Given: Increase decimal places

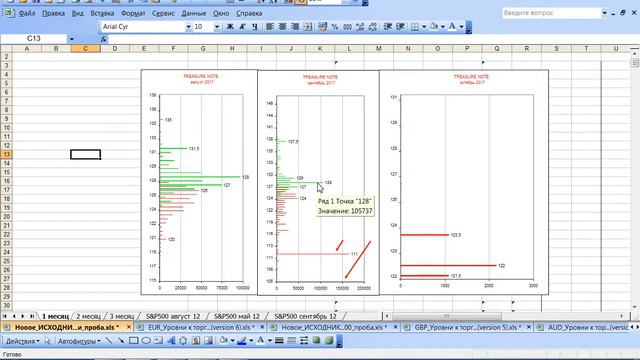Looking at the screenshot, I should point(360,27).
